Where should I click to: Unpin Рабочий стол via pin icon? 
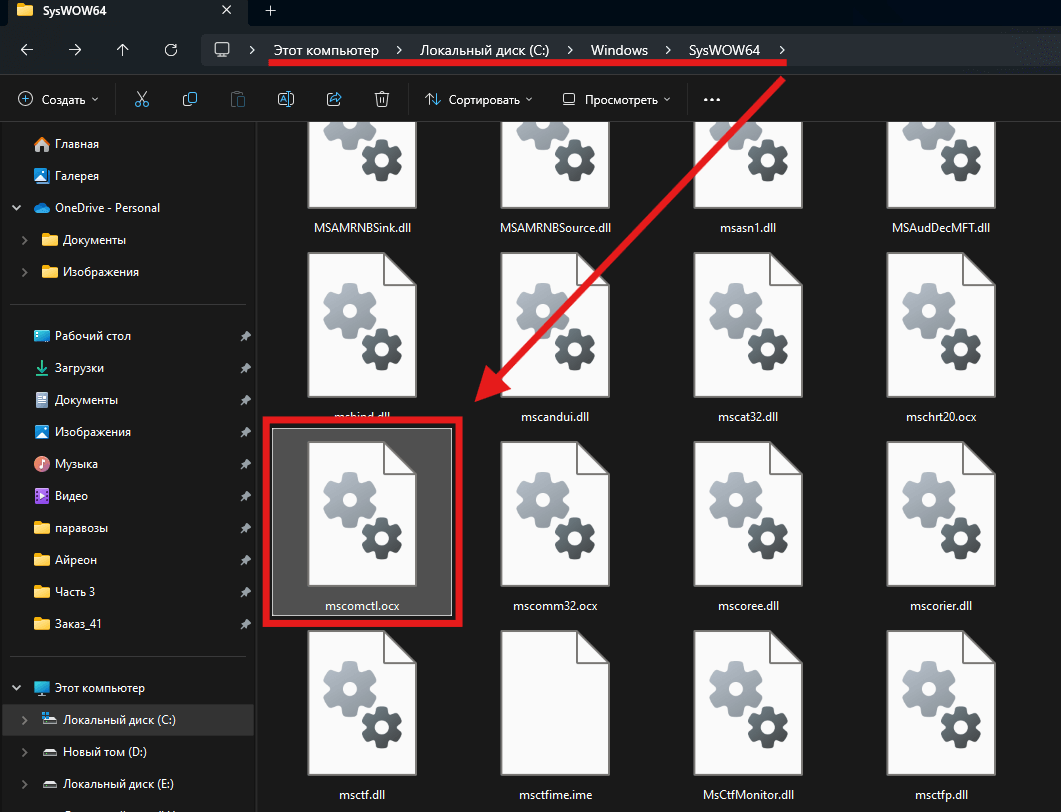click(245, 336)
